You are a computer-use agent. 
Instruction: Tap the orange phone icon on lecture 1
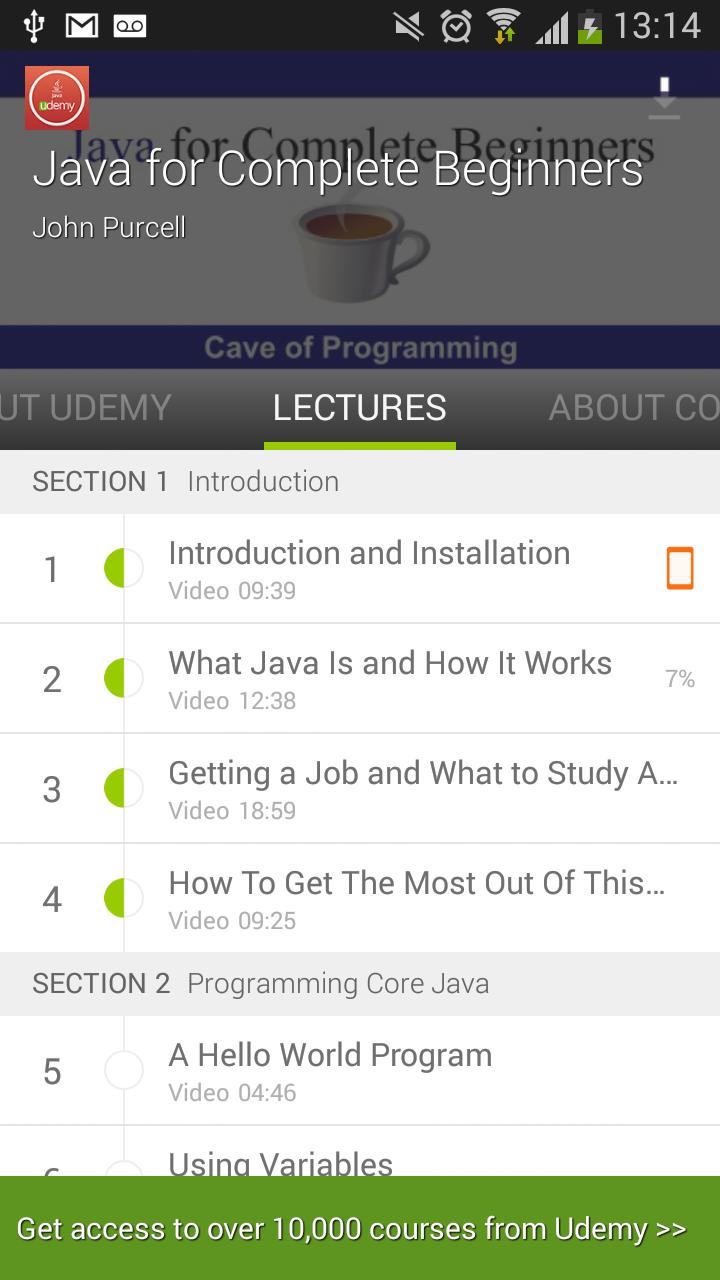pos(680,569)
